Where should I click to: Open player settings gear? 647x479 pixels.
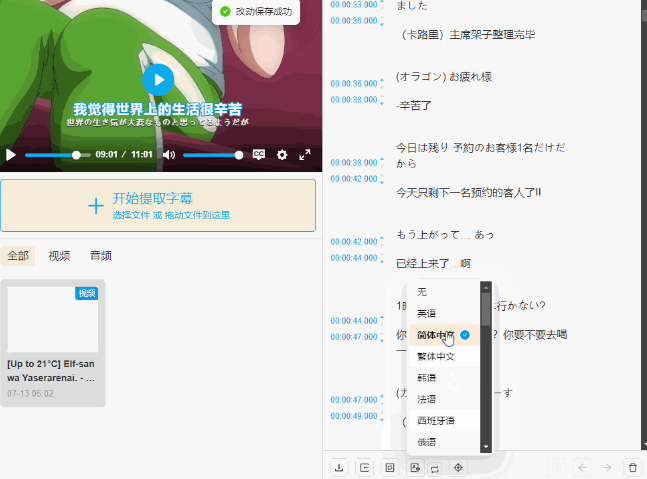click(282, 155)
